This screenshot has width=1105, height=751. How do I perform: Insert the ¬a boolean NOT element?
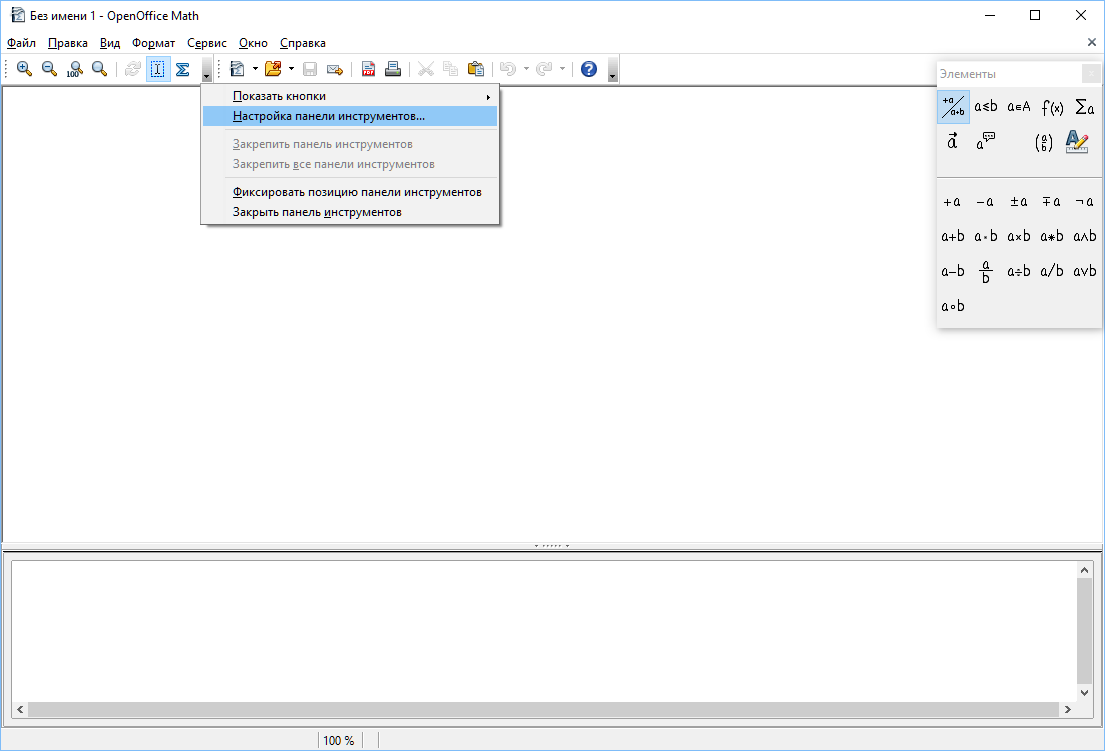click(1085, 202)
